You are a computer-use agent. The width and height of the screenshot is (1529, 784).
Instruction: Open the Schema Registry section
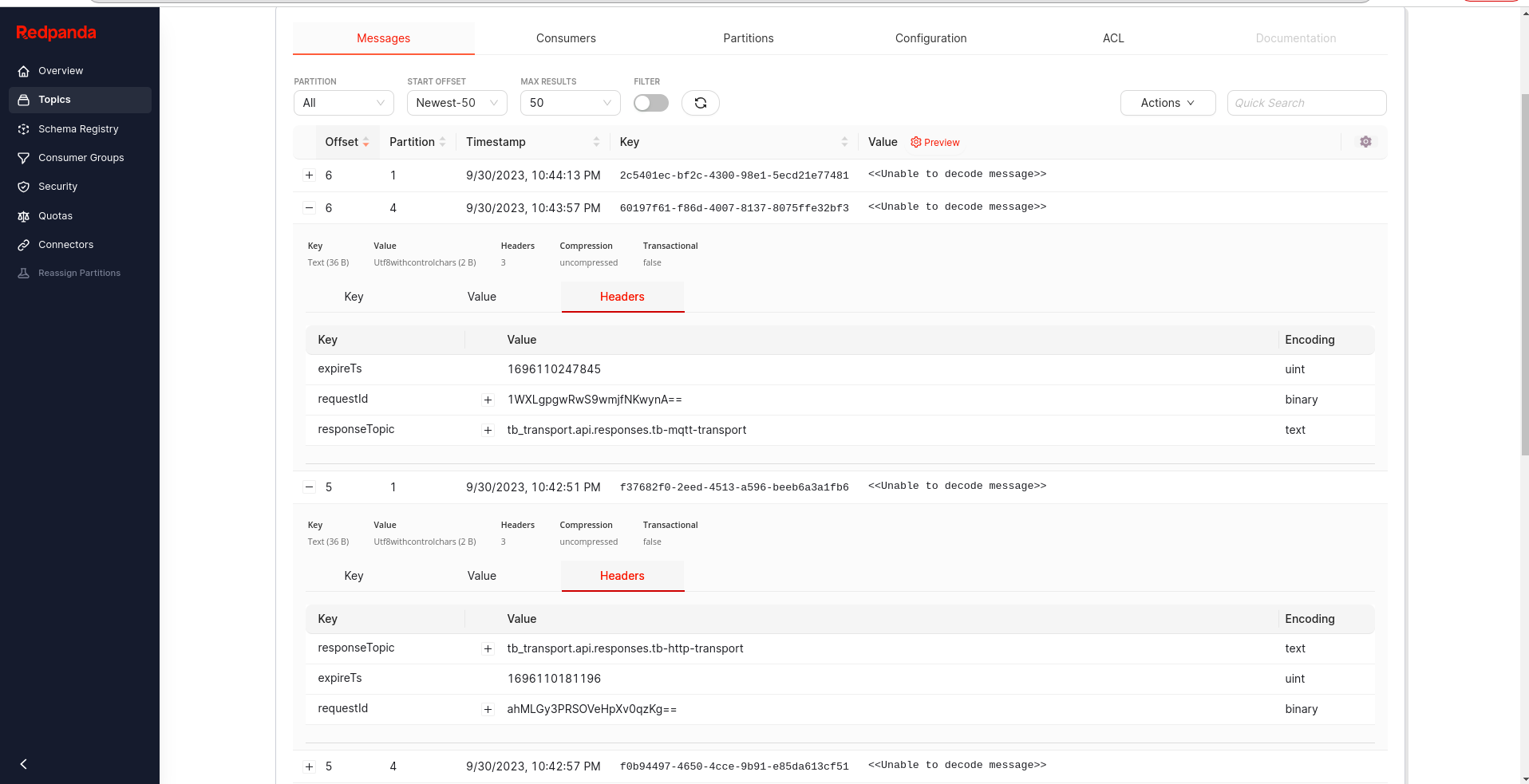[78, 128]
